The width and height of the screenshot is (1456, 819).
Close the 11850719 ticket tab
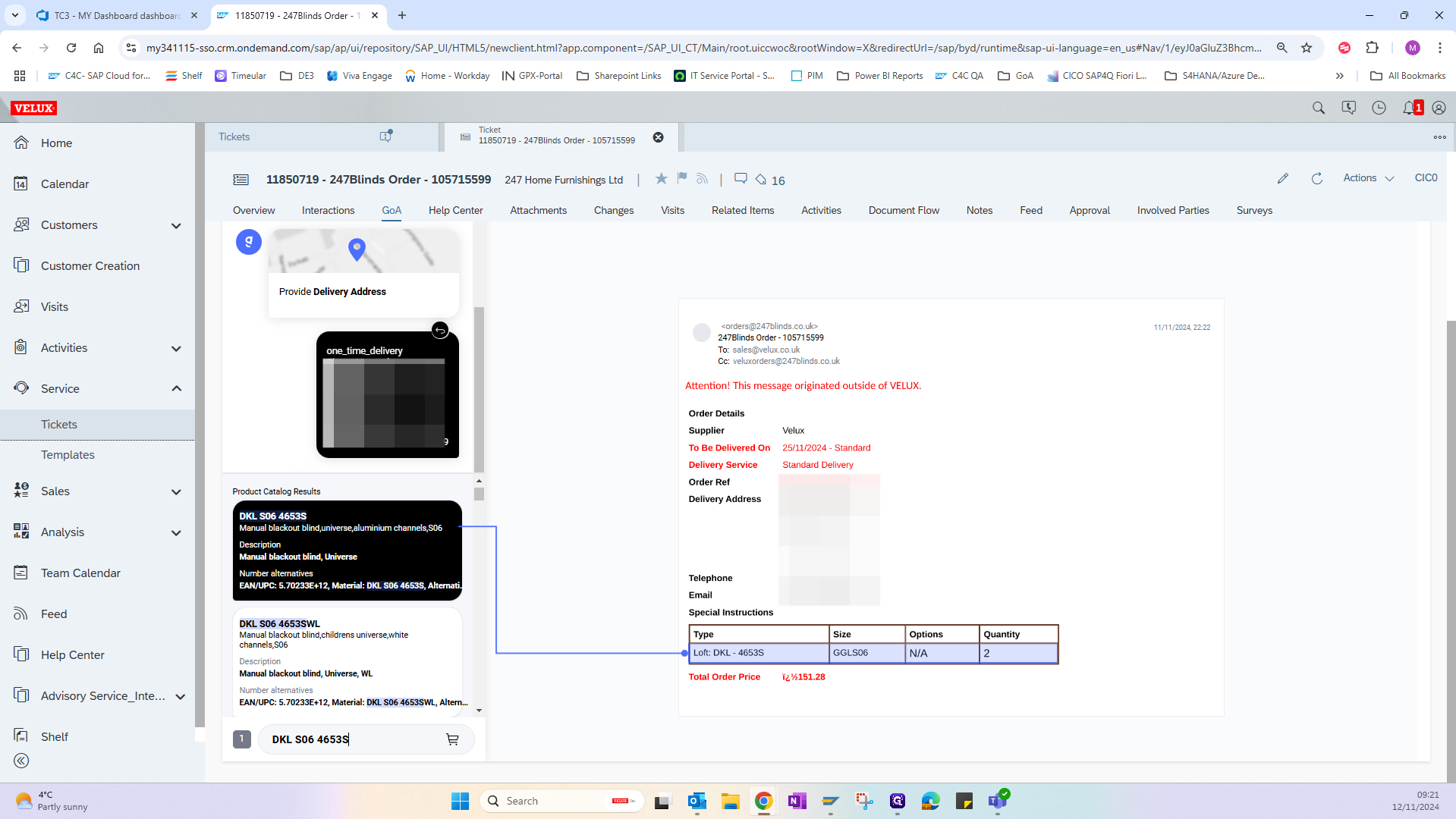(659, 137)
